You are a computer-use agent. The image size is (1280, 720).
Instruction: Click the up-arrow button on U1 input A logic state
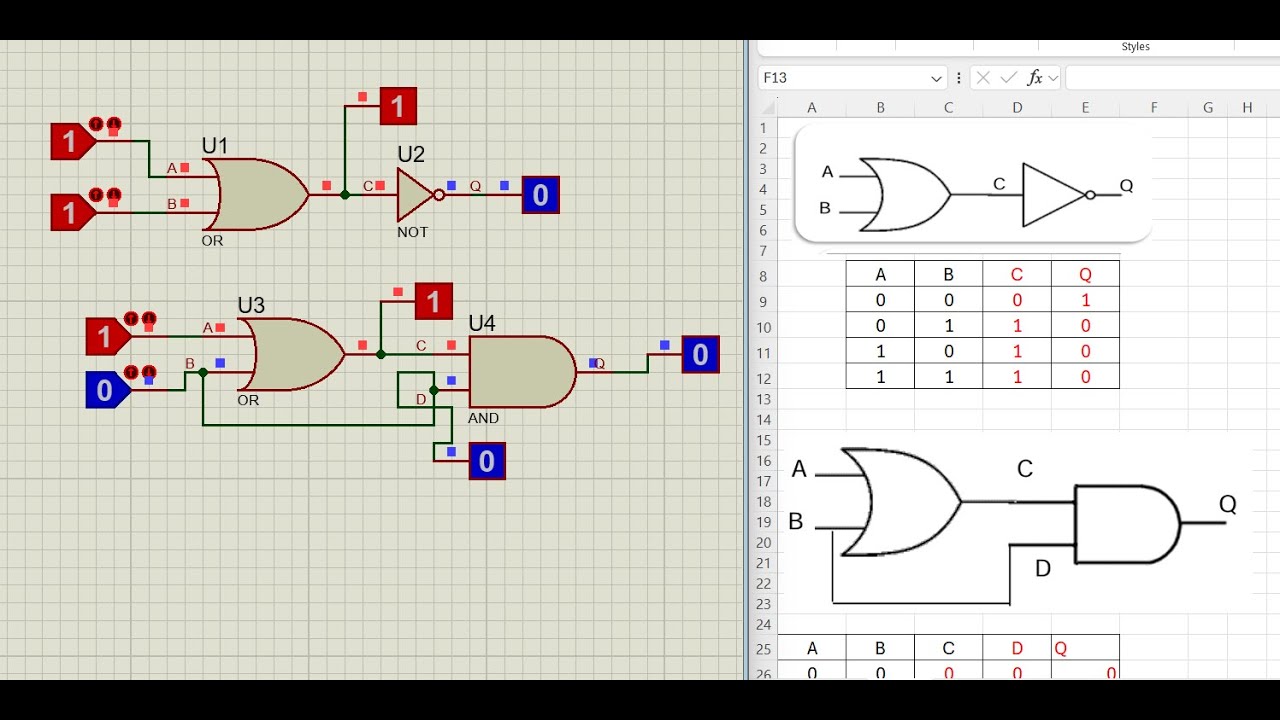[96, 123]
